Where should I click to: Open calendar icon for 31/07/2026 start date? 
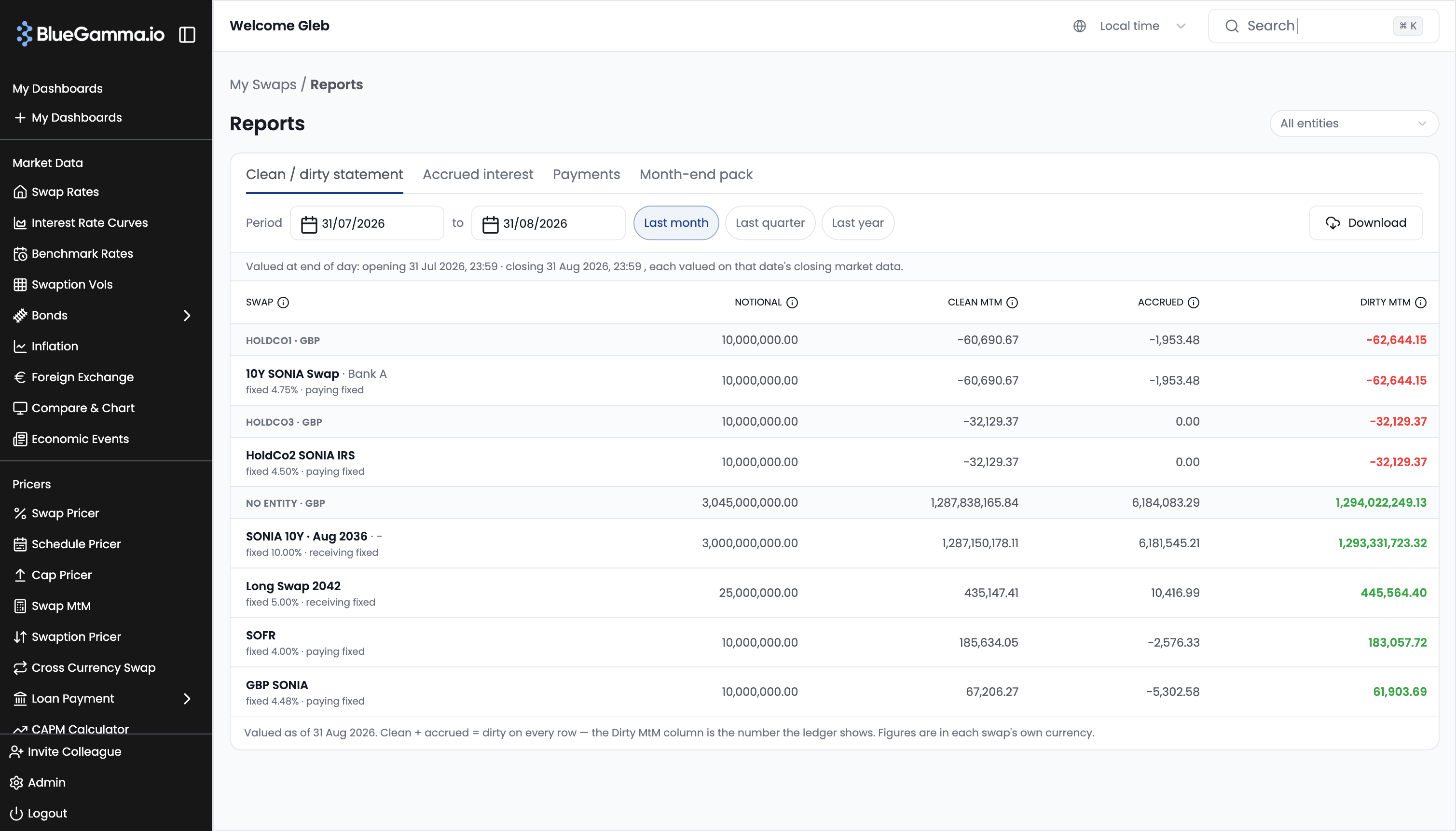point(309,224)
